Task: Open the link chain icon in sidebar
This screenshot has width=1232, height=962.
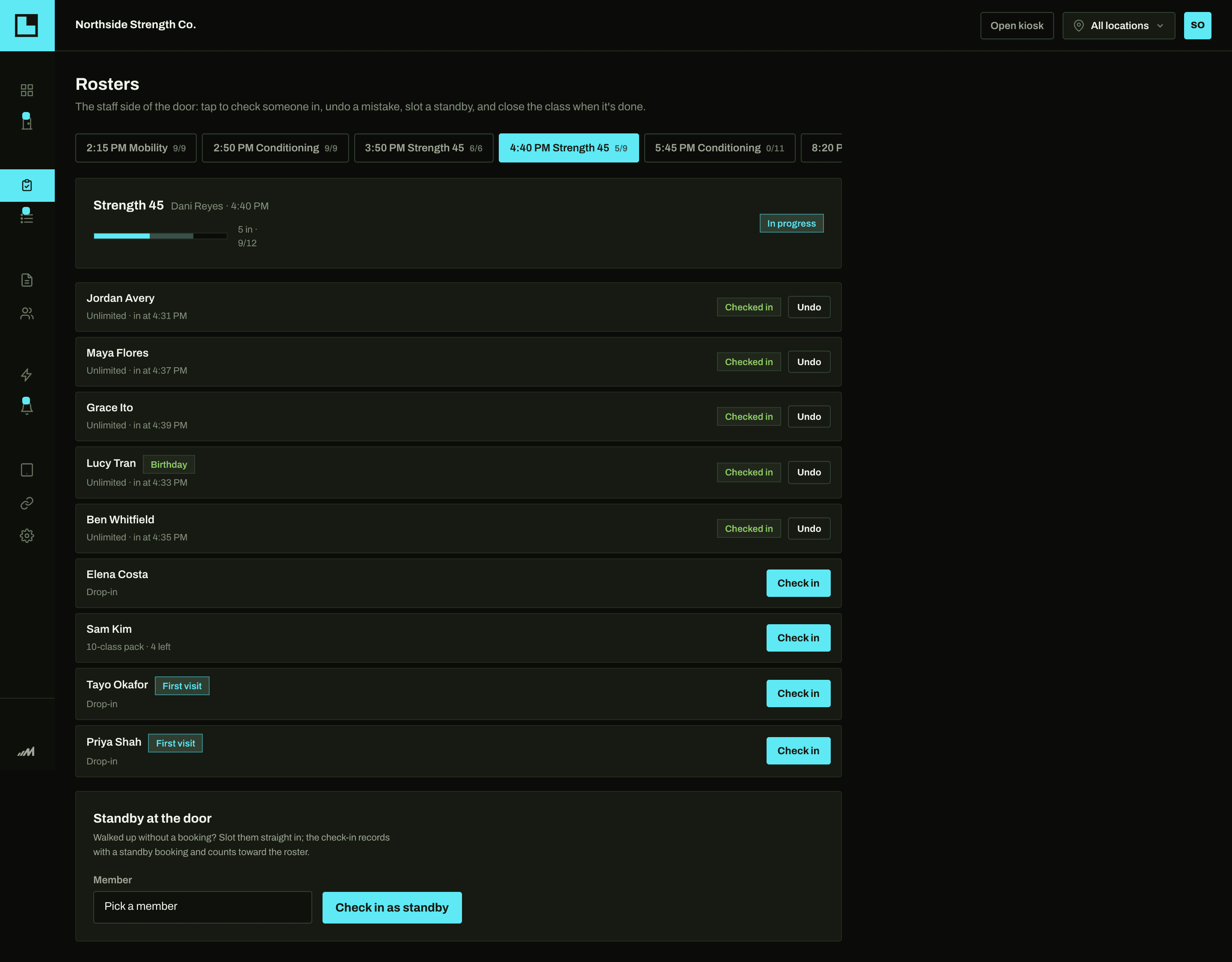Action: tap(27, 503)
